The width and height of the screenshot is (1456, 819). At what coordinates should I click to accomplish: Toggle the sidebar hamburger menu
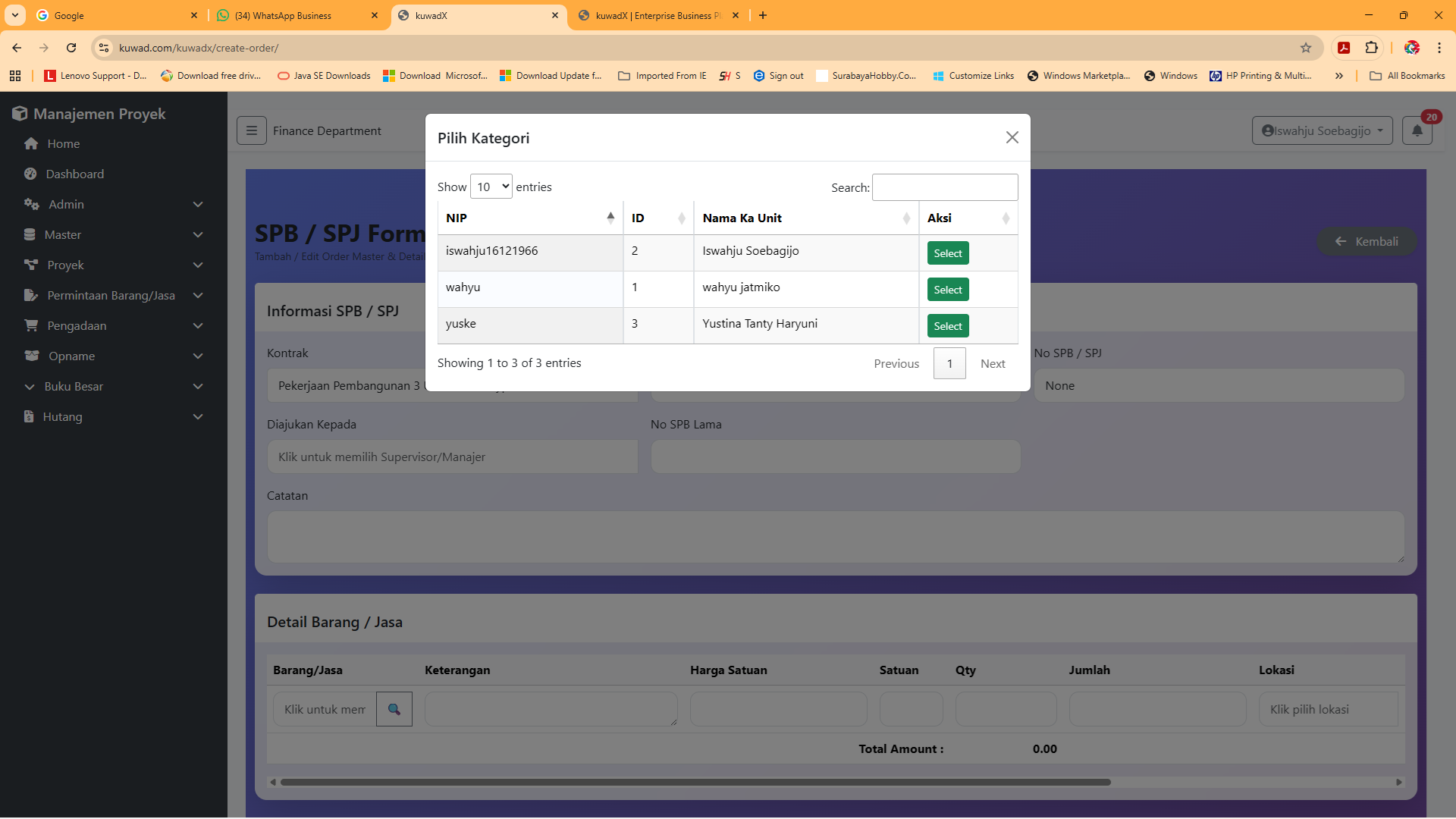[252, 130]
